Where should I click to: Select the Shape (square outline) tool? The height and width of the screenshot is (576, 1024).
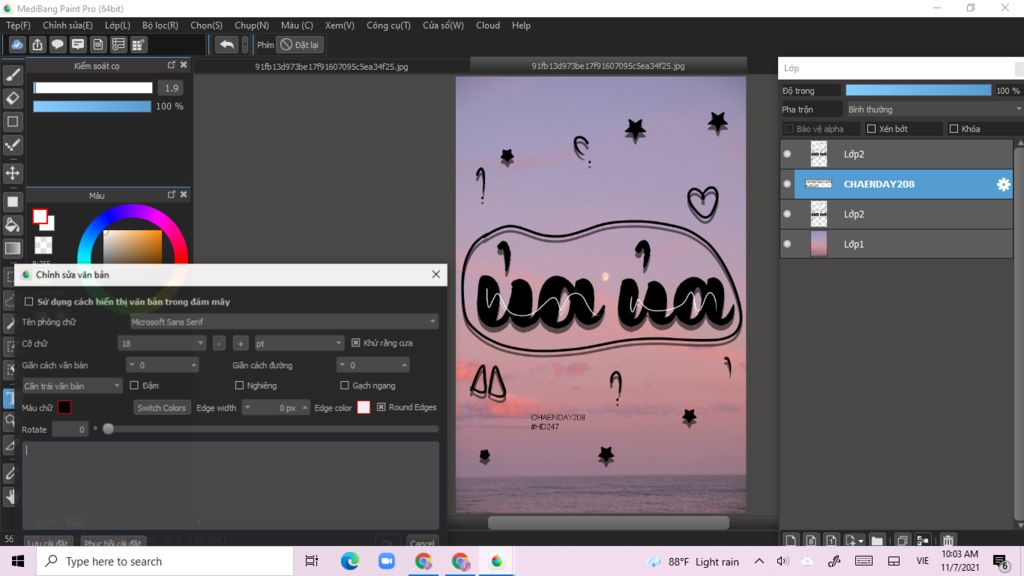(x=12, y=121)
